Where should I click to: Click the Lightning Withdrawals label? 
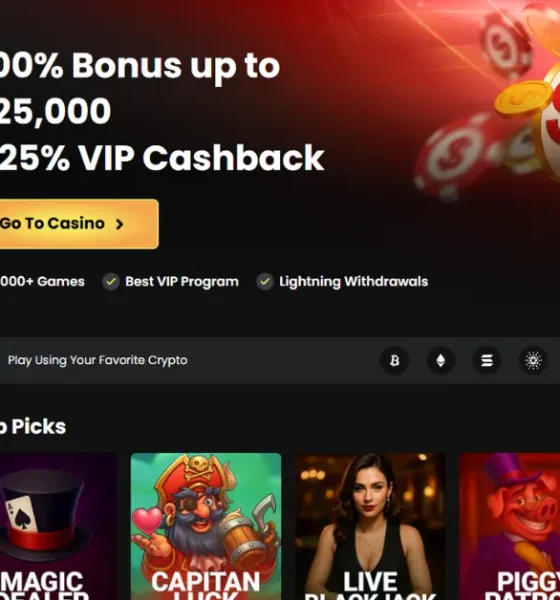[x=353, y=282]
